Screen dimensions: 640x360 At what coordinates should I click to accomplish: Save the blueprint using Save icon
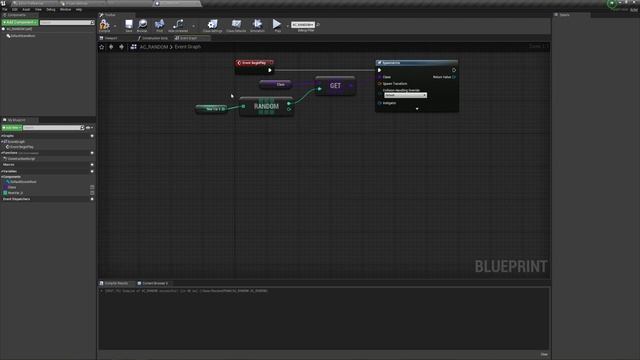coord(129,24)
